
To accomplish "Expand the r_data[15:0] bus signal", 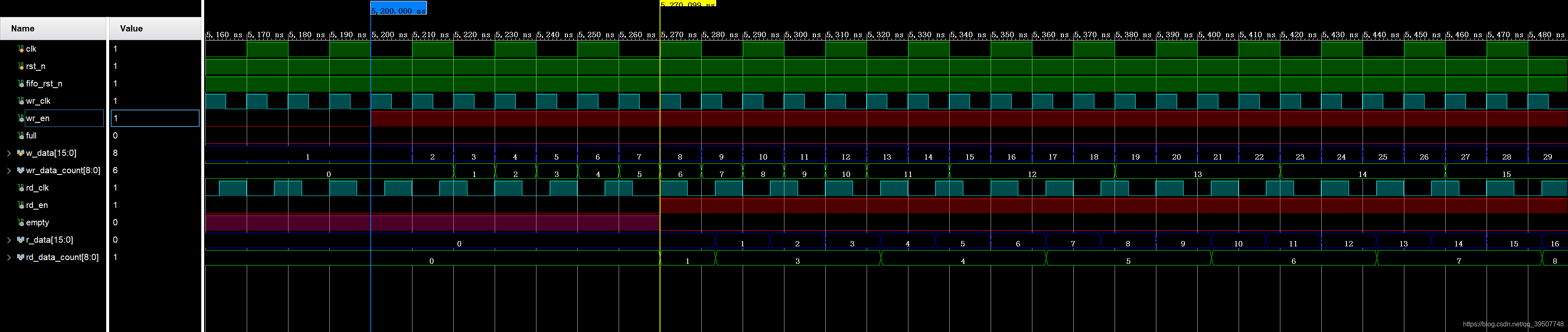I will pos(9,240).
